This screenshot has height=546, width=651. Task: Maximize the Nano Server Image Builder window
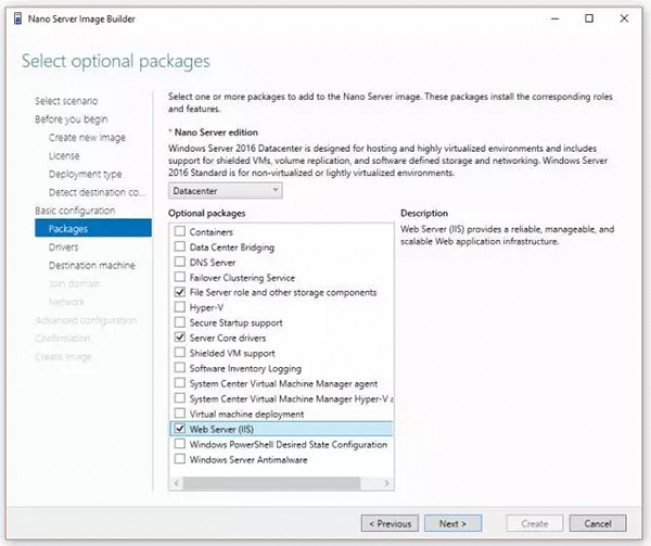pos(589,19)
